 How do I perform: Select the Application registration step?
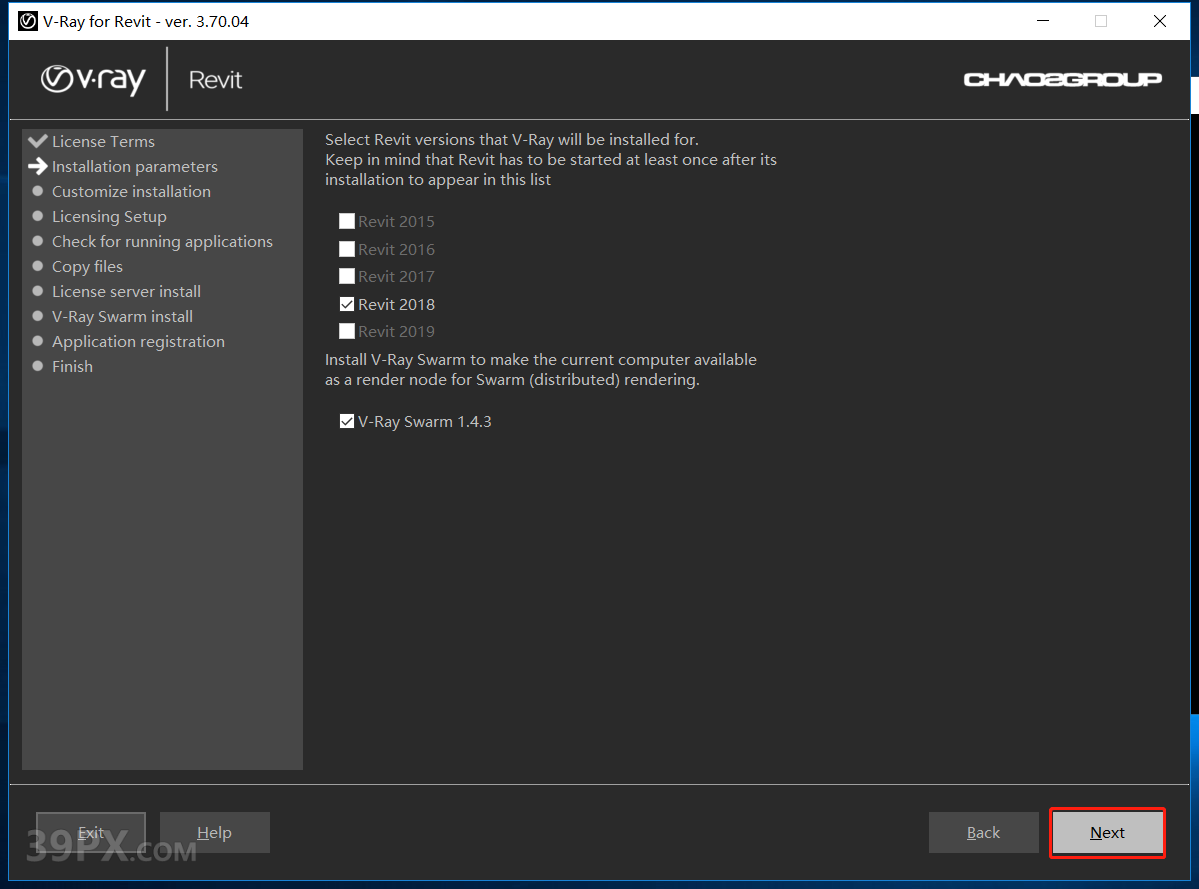pyautogui.click(x=138, y=342)
